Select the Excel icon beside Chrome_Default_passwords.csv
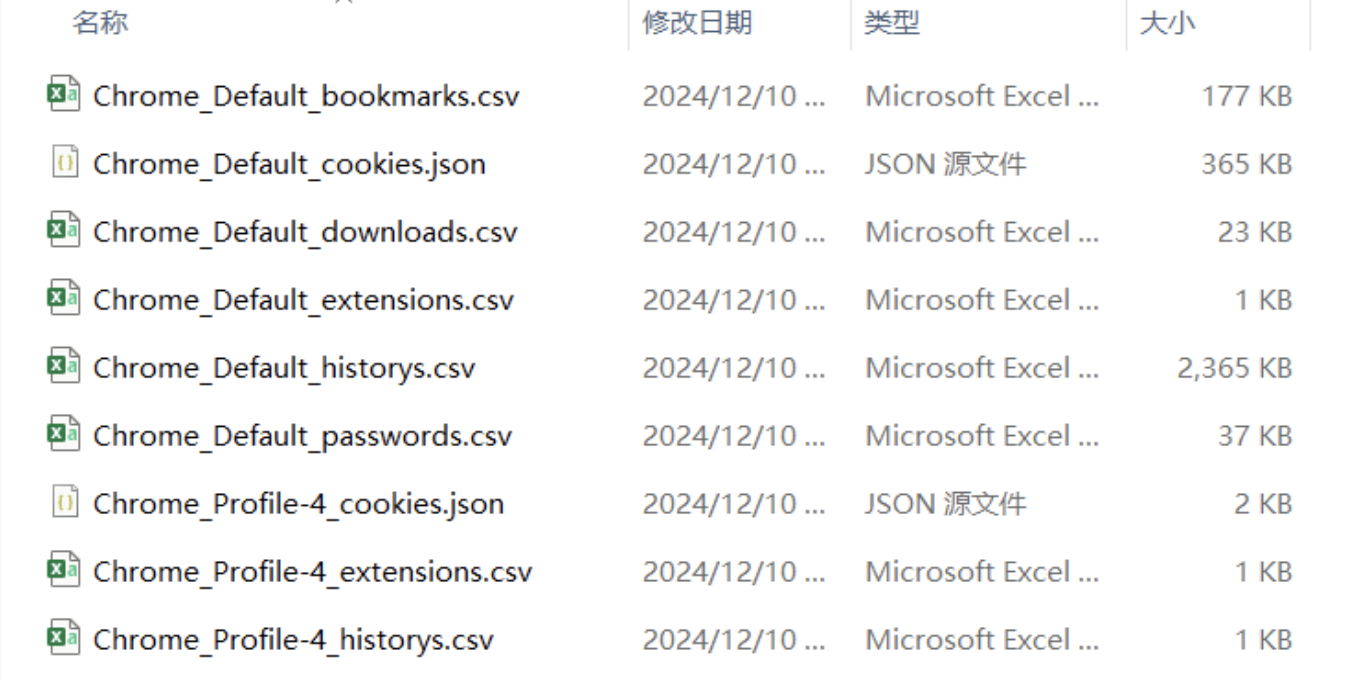 tap(64, 435)
